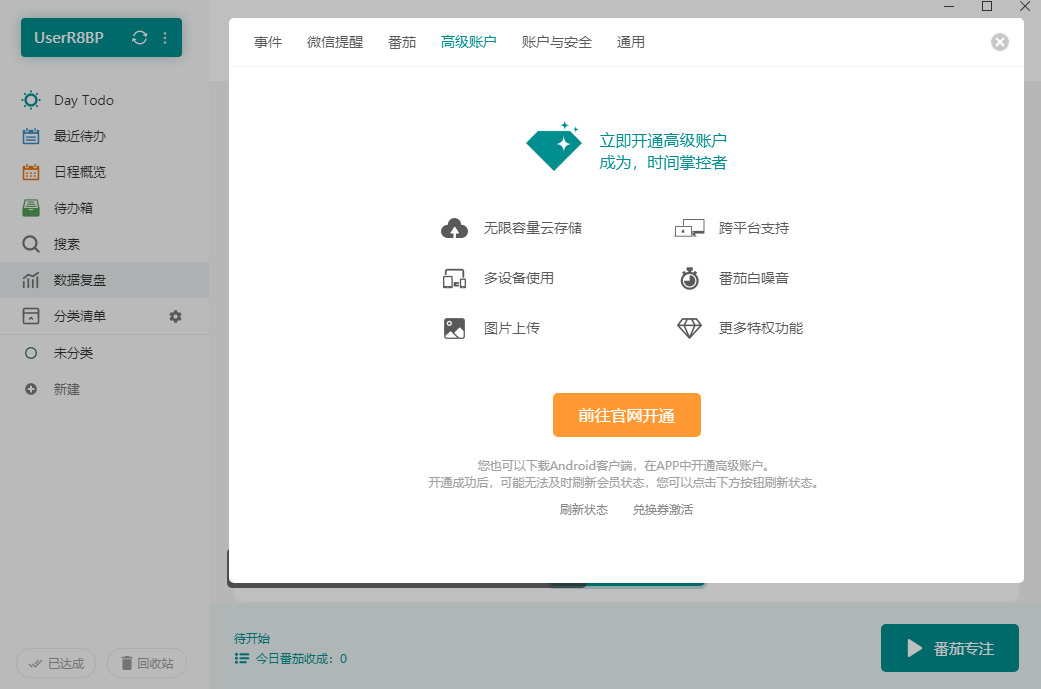This screenshot has width=1041, height=689.
Task: Switch to the 通用 tab
Action: coord(631,42)
